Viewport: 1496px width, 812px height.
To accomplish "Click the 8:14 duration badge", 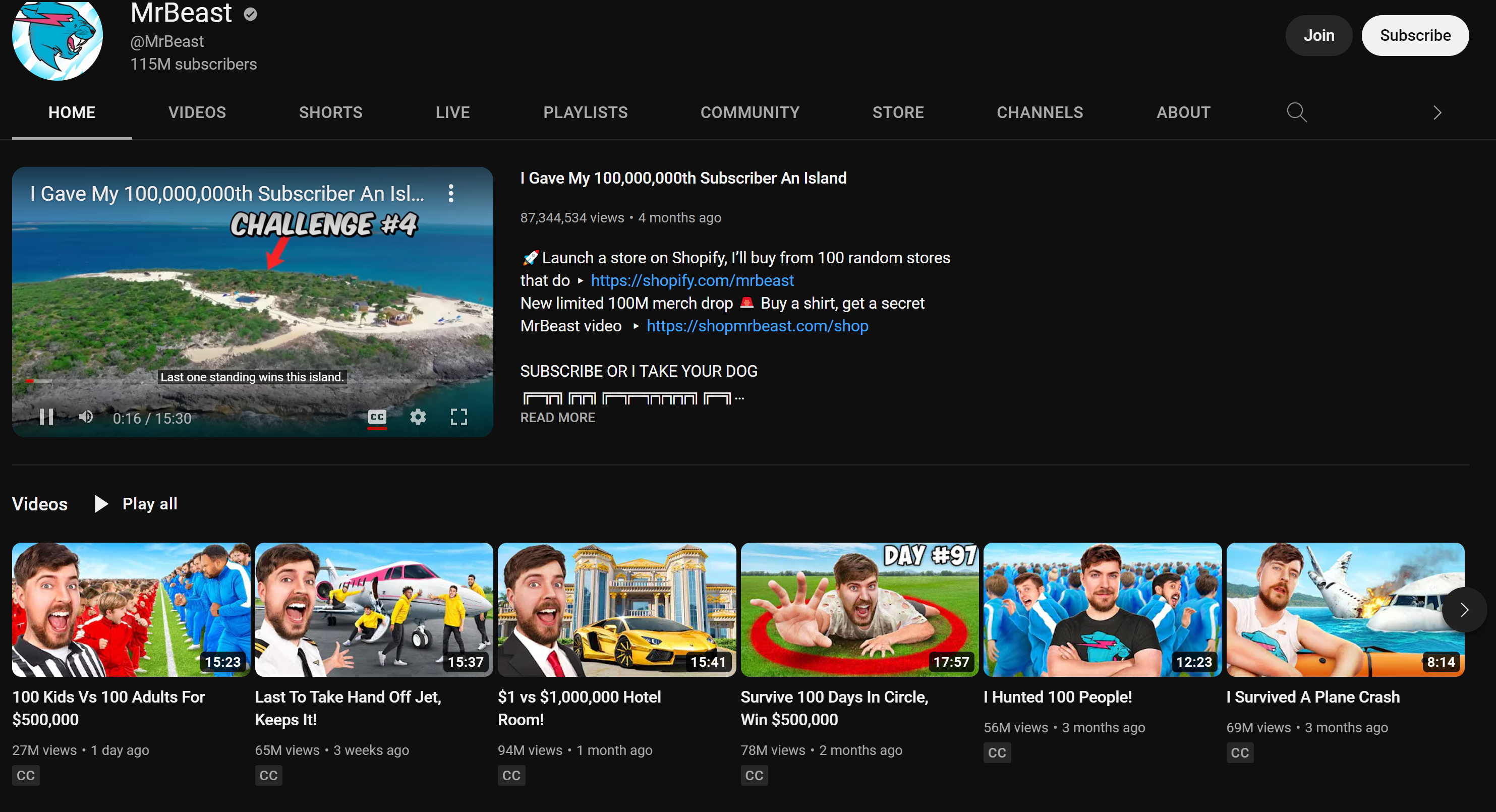I will [x=1441, y=662].
